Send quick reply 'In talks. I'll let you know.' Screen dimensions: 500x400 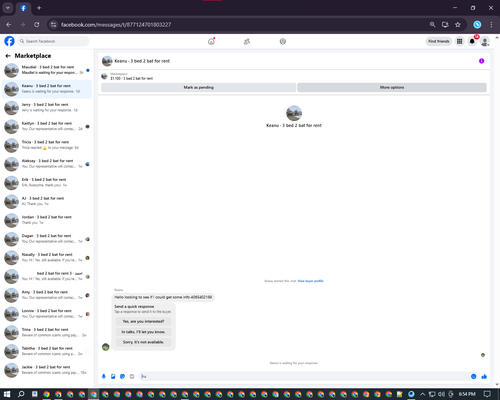[143, 332]
